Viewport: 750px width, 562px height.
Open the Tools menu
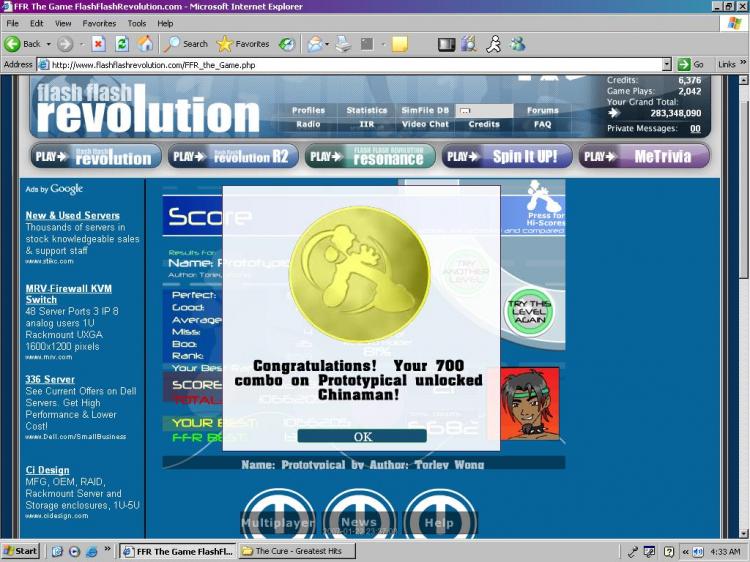click(137, 23)
